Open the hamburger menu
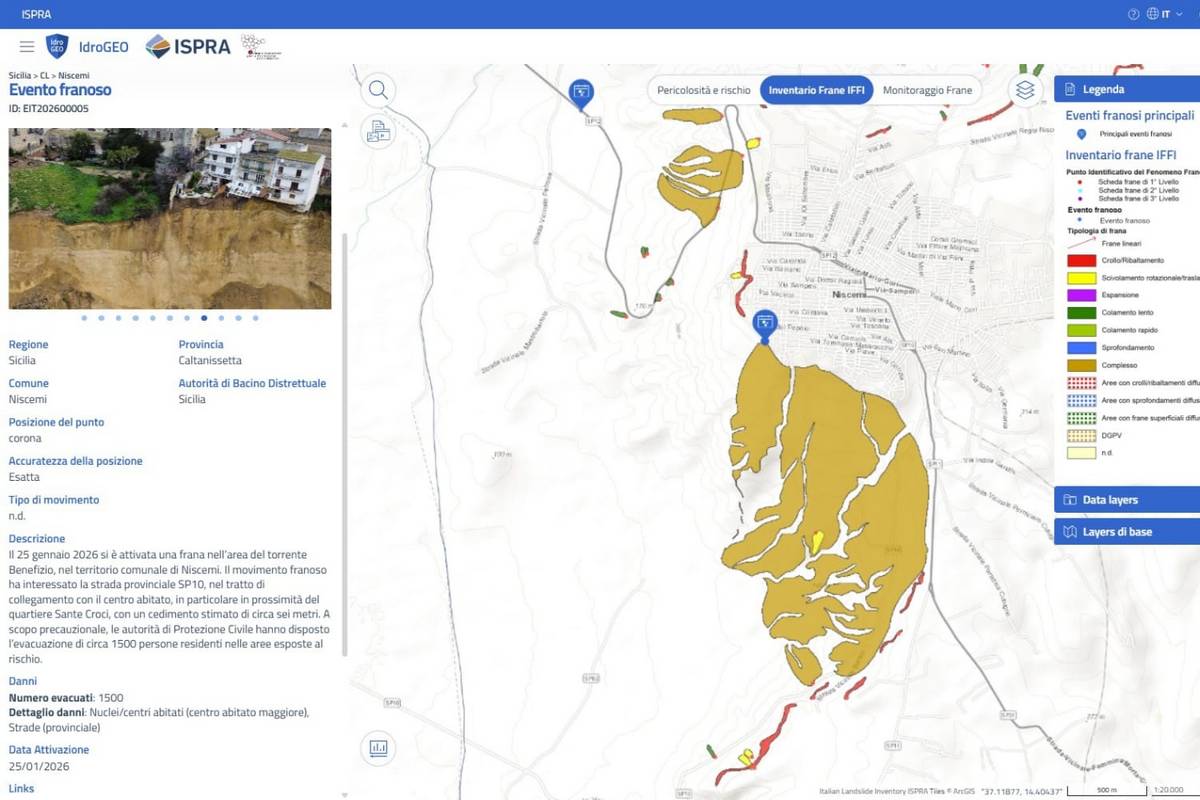 27,47
